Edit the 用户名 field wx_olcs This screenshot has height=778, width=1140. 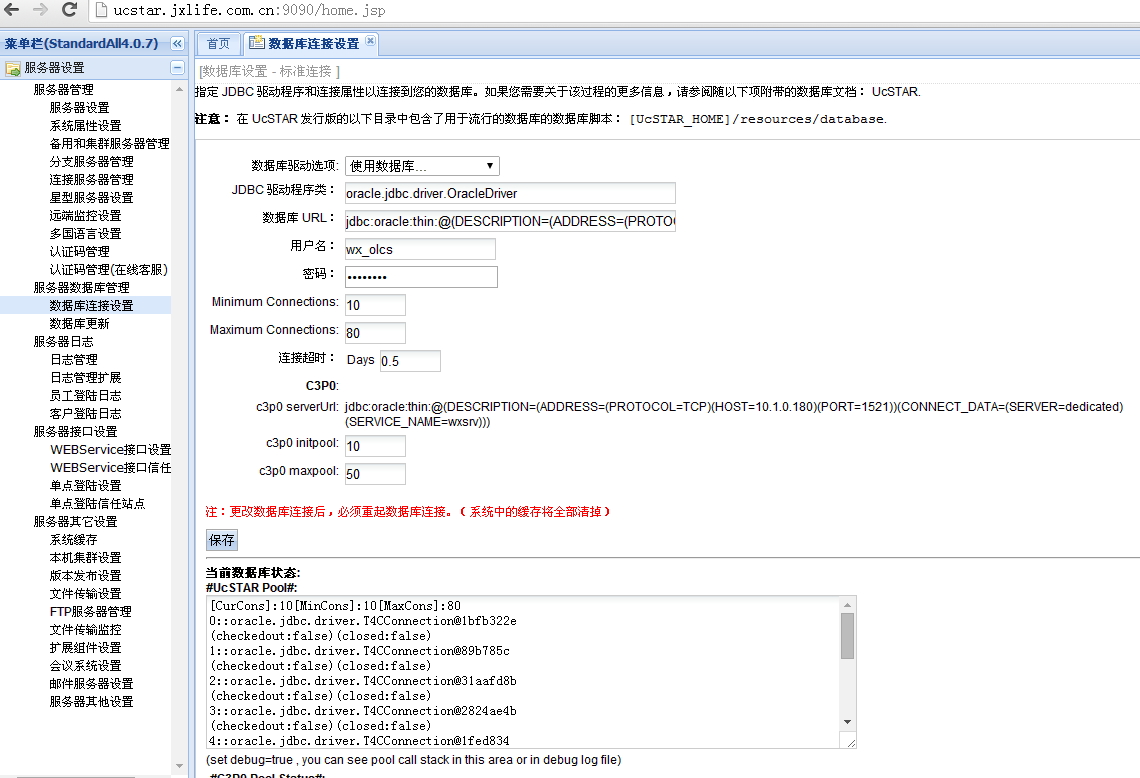[x=420, y=249]
